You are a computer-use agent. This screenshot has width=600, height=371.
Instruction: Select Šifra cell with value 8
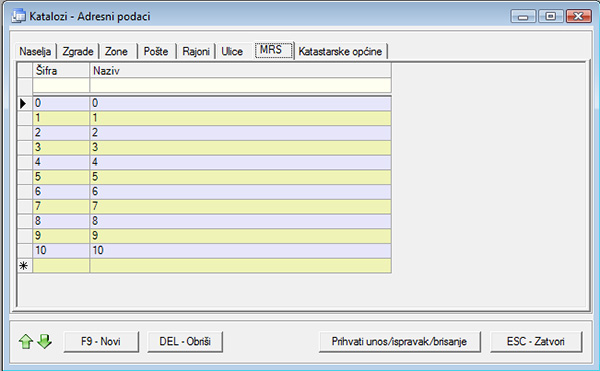(x=61, y=221)
